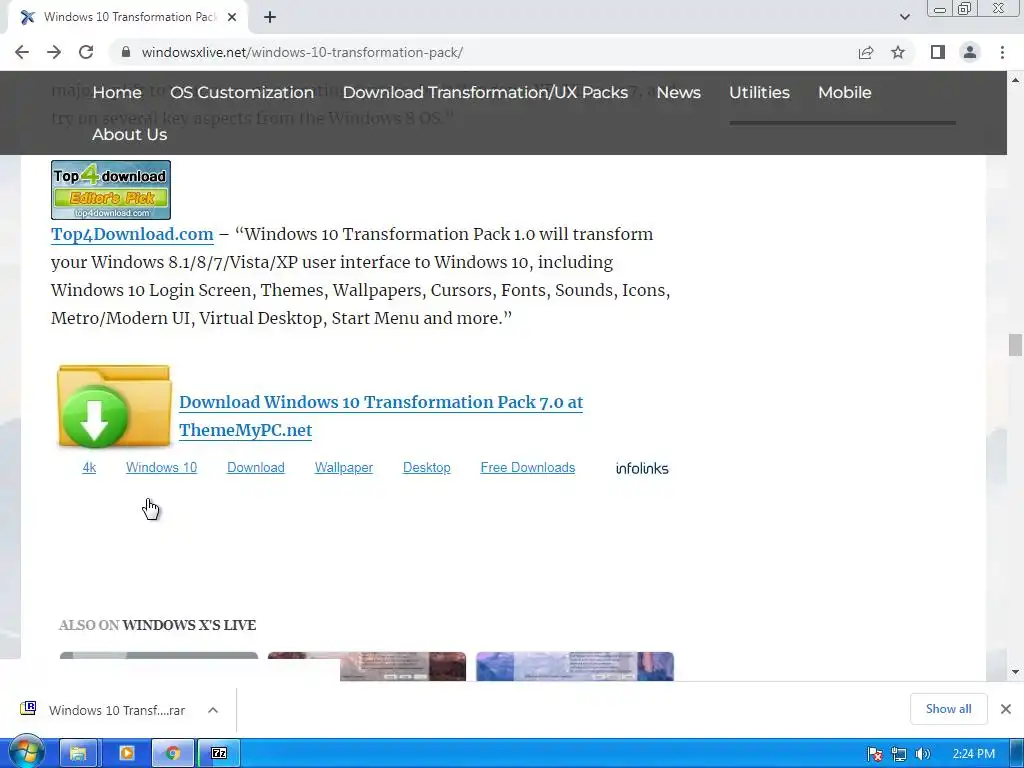1024x768 pixels.
Task: Close the downloads bar
Action: (1006, 709)
